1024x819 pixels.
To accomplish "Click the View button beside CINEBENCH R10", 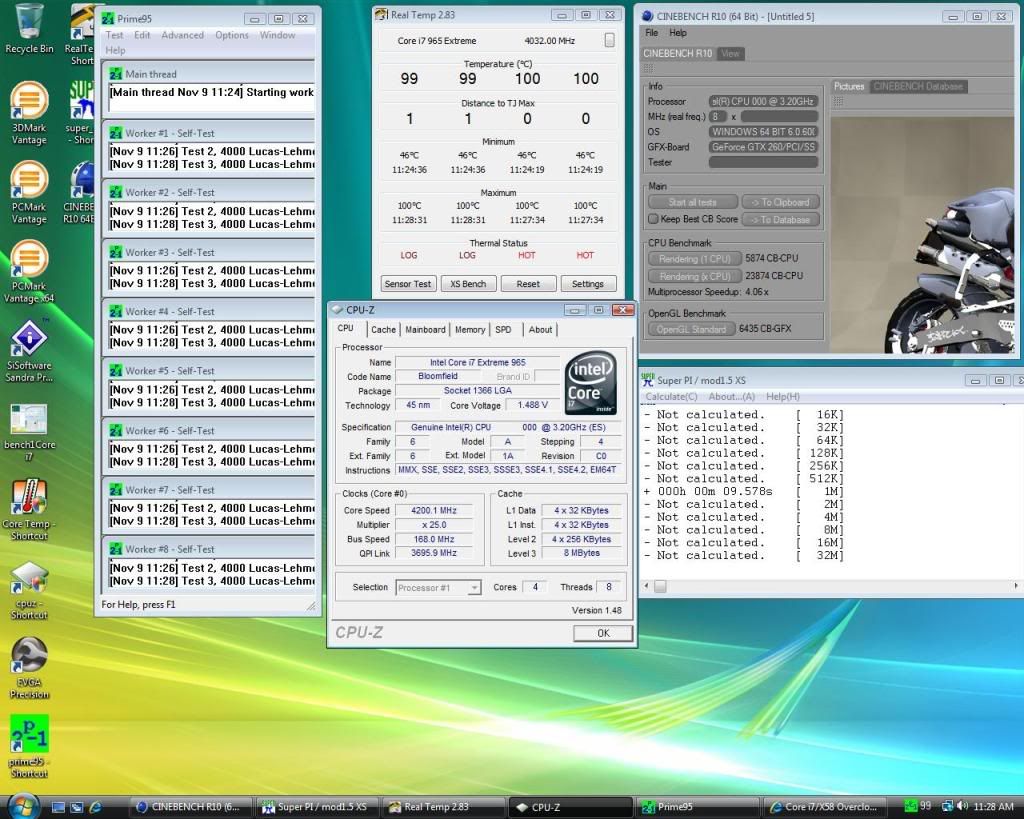I will tap(730, 54).
